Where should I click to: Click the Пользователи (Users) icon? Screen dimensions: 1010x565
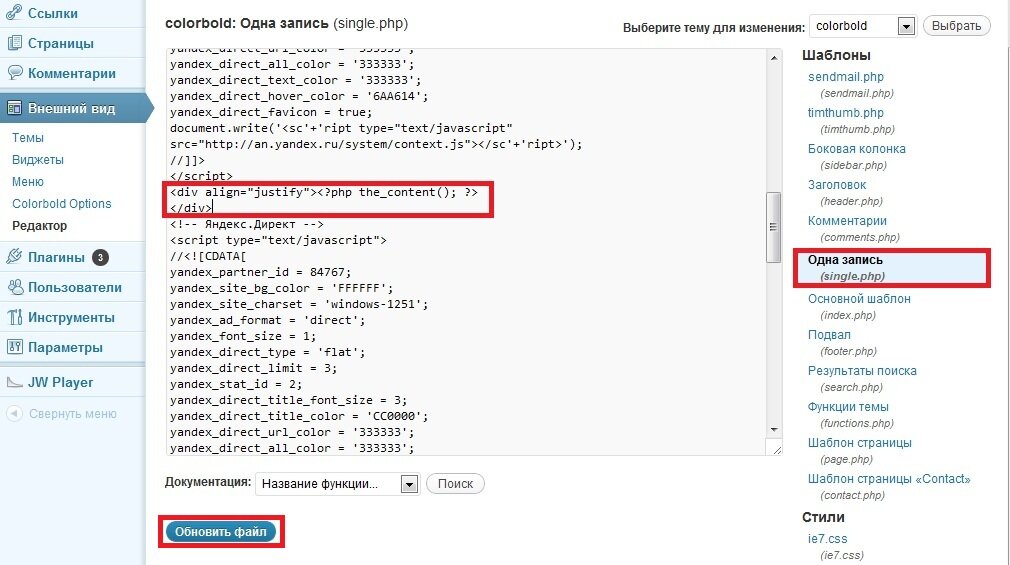pos(15,287)
